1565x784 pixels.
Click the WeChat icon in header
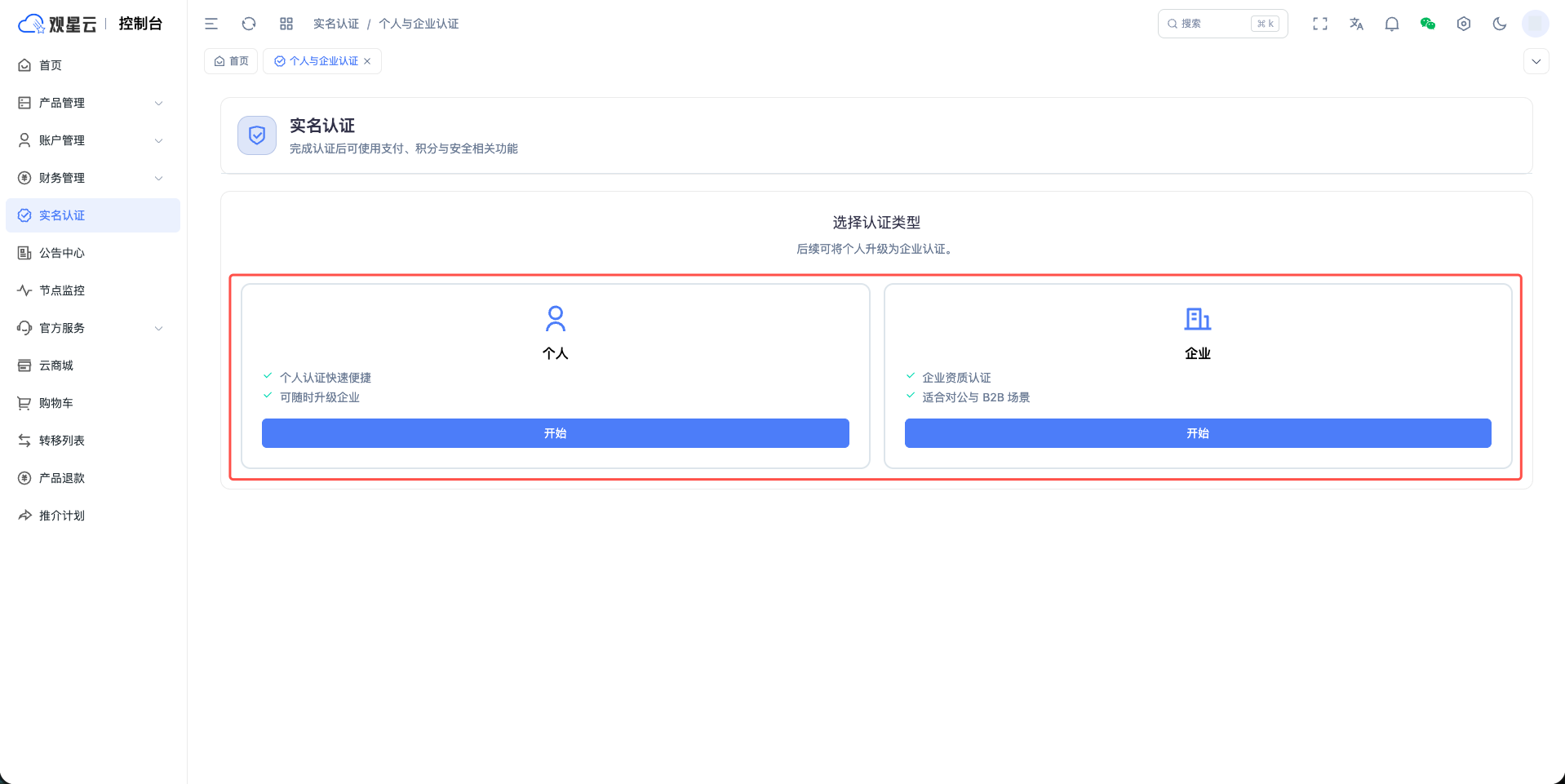tap(1428, 24)
